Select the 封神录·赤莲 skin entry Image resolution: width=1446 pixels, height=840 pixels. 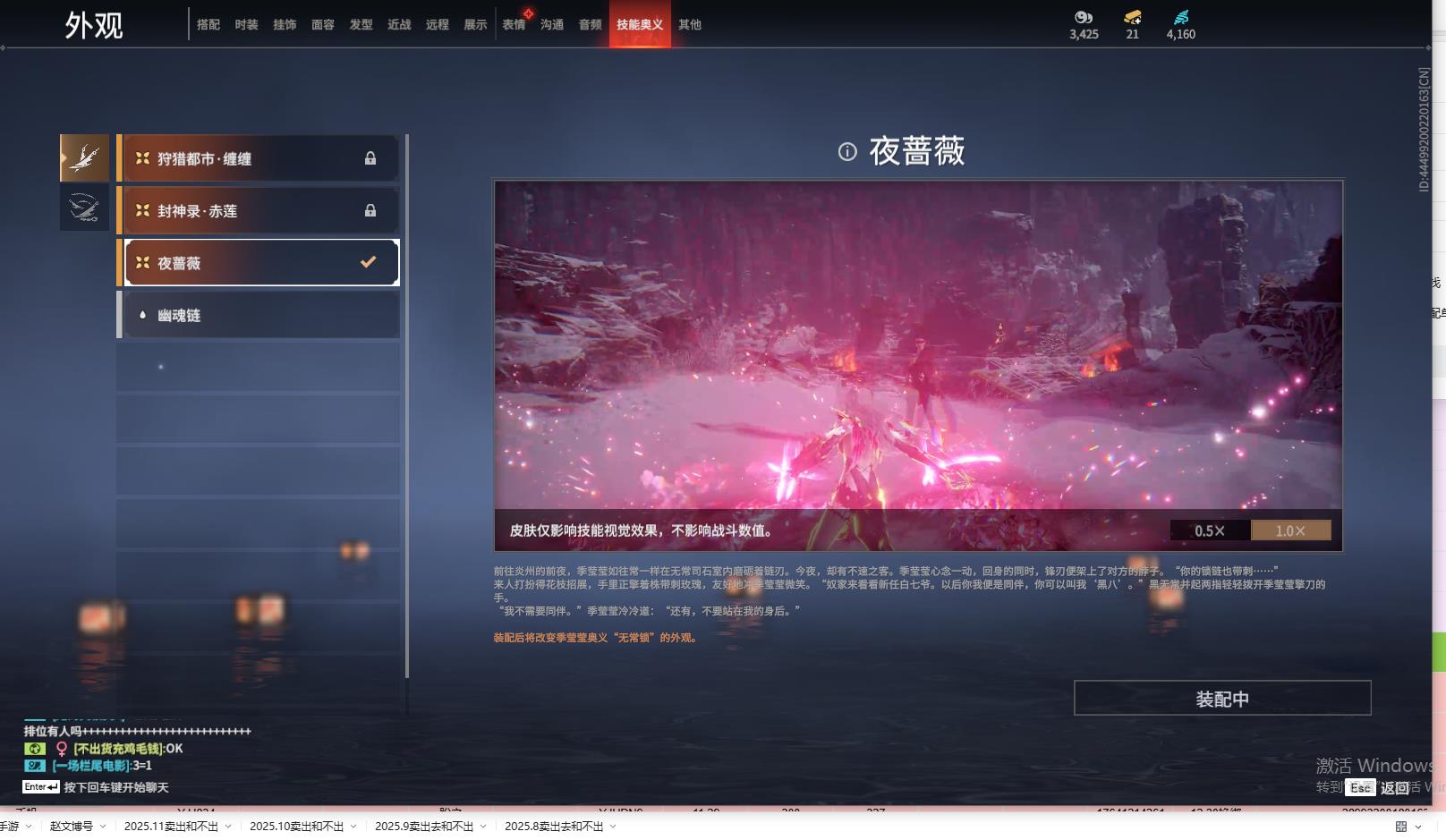click(x=258, y=210)
